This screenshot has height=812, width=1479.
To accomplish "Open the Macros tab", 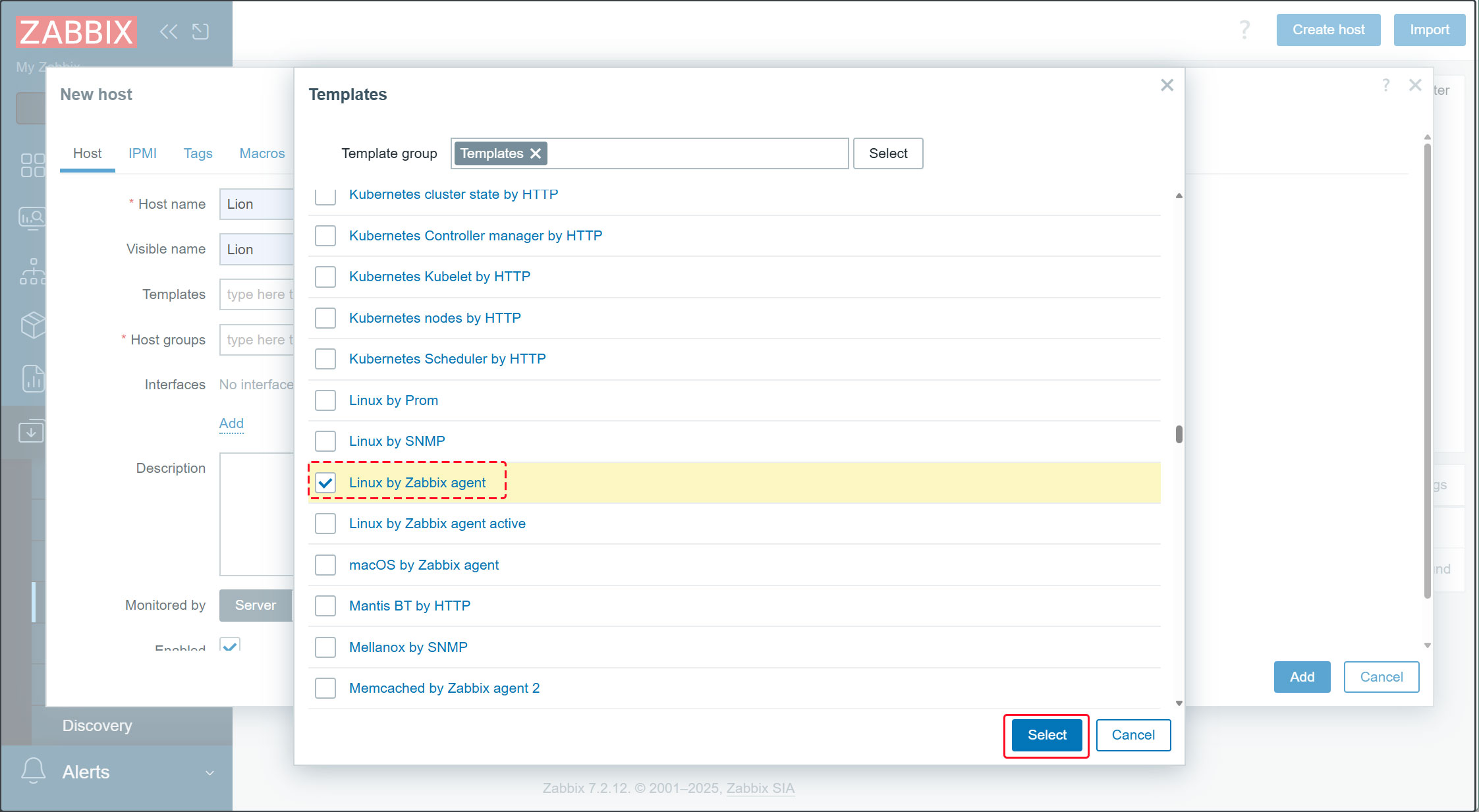I will pyautogui.click(x=262, y=153).
